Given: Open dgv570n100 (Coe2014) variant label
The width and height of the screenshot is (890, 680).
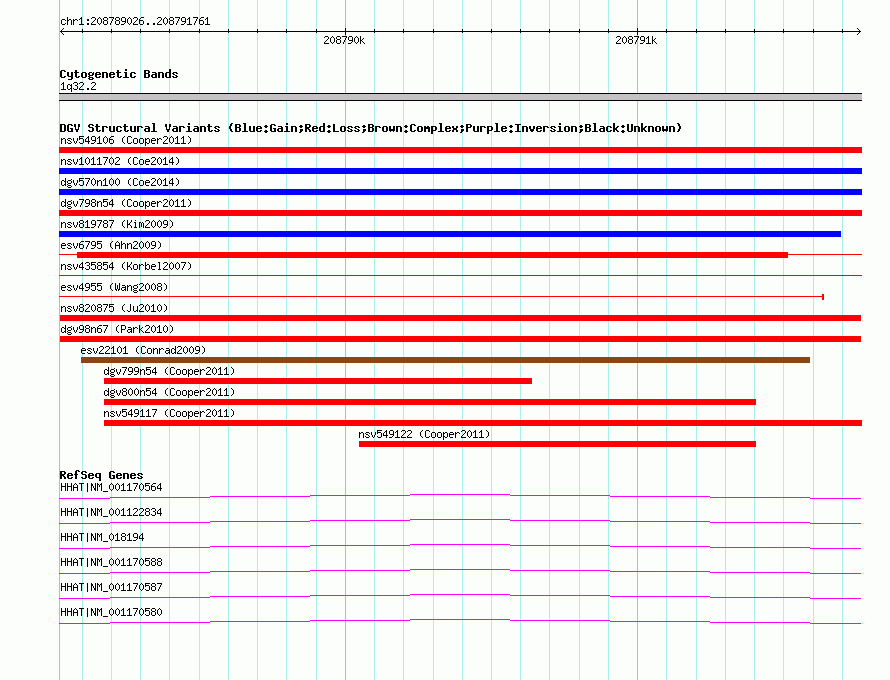Looking at the screenshot, I should pyautogui.click(x=120, y=182).
